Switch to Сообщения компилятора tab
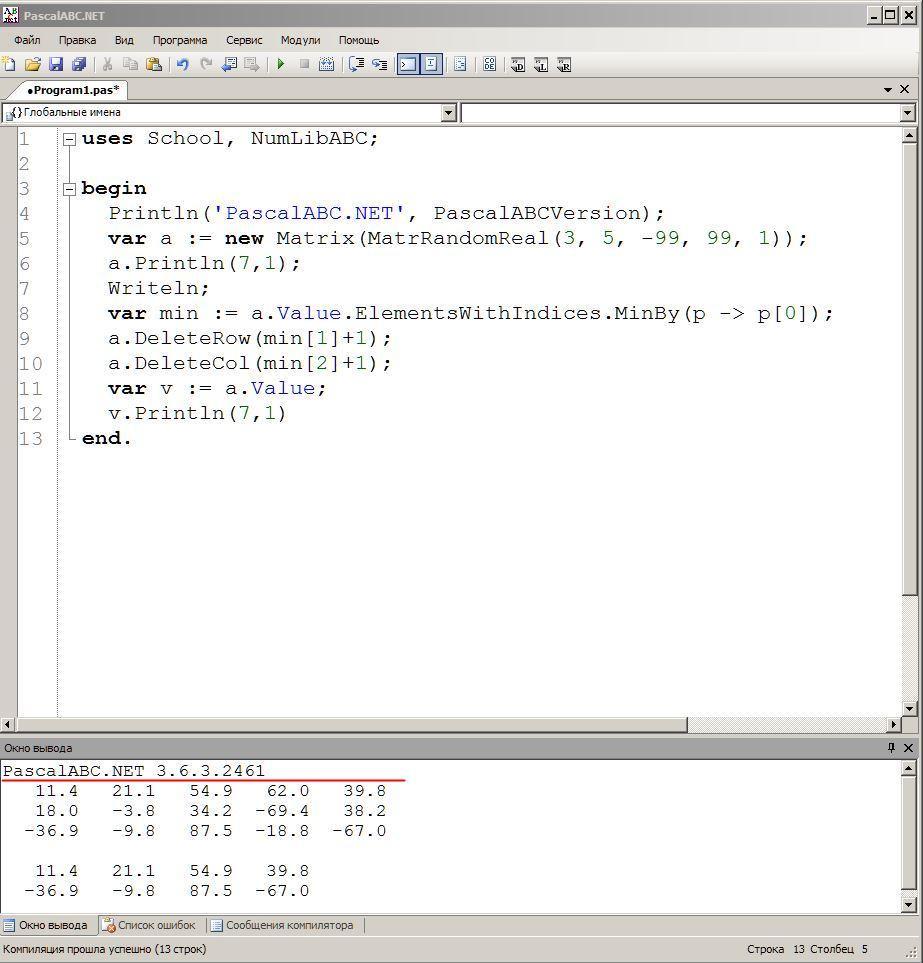 282,925
